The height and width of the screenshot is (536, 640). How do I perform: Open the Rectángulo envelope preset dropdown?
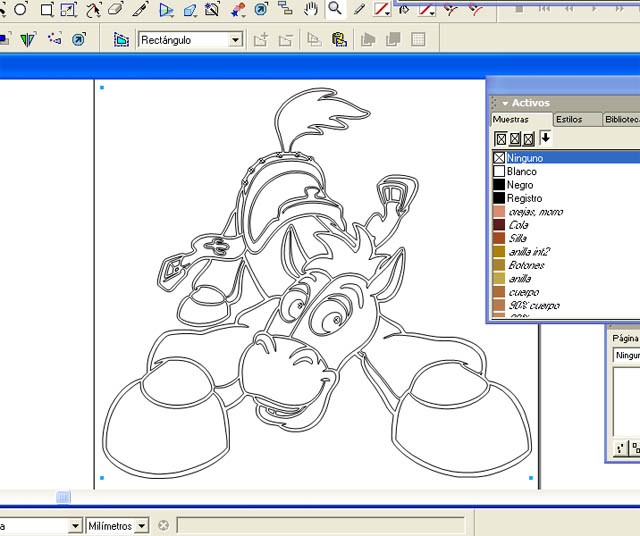[x=235, y=40]
